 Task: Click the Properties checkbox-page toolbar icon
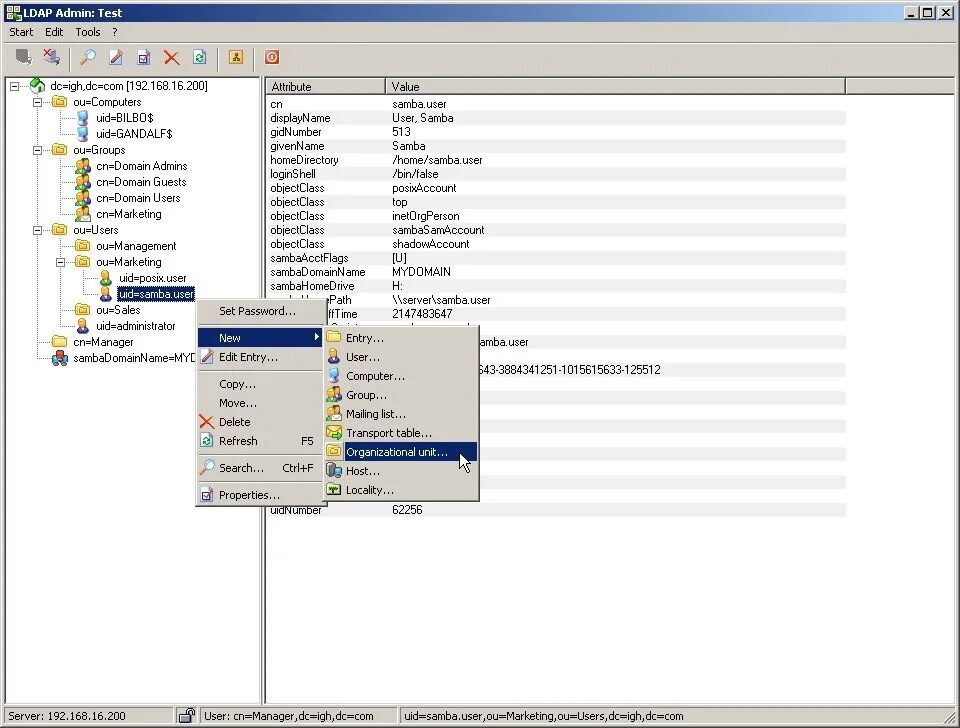[144, 58]
